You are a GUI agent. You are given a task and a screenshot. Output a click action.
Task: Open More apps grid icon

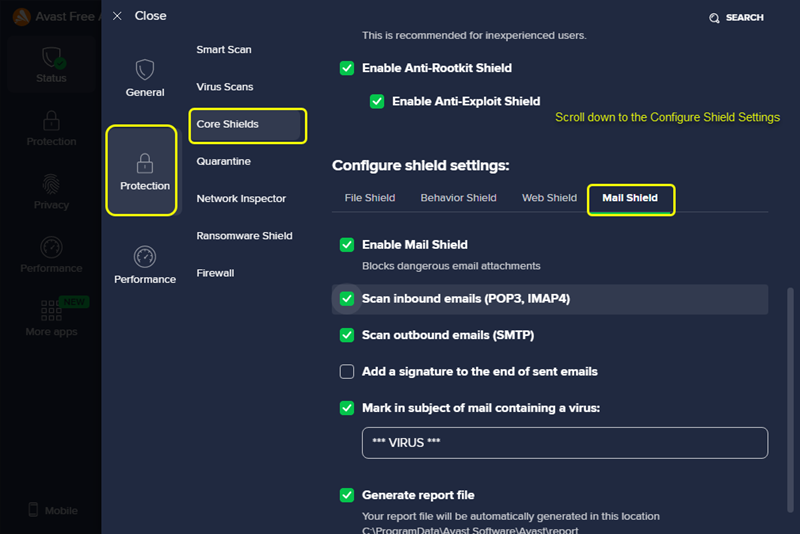click(51, 310)
